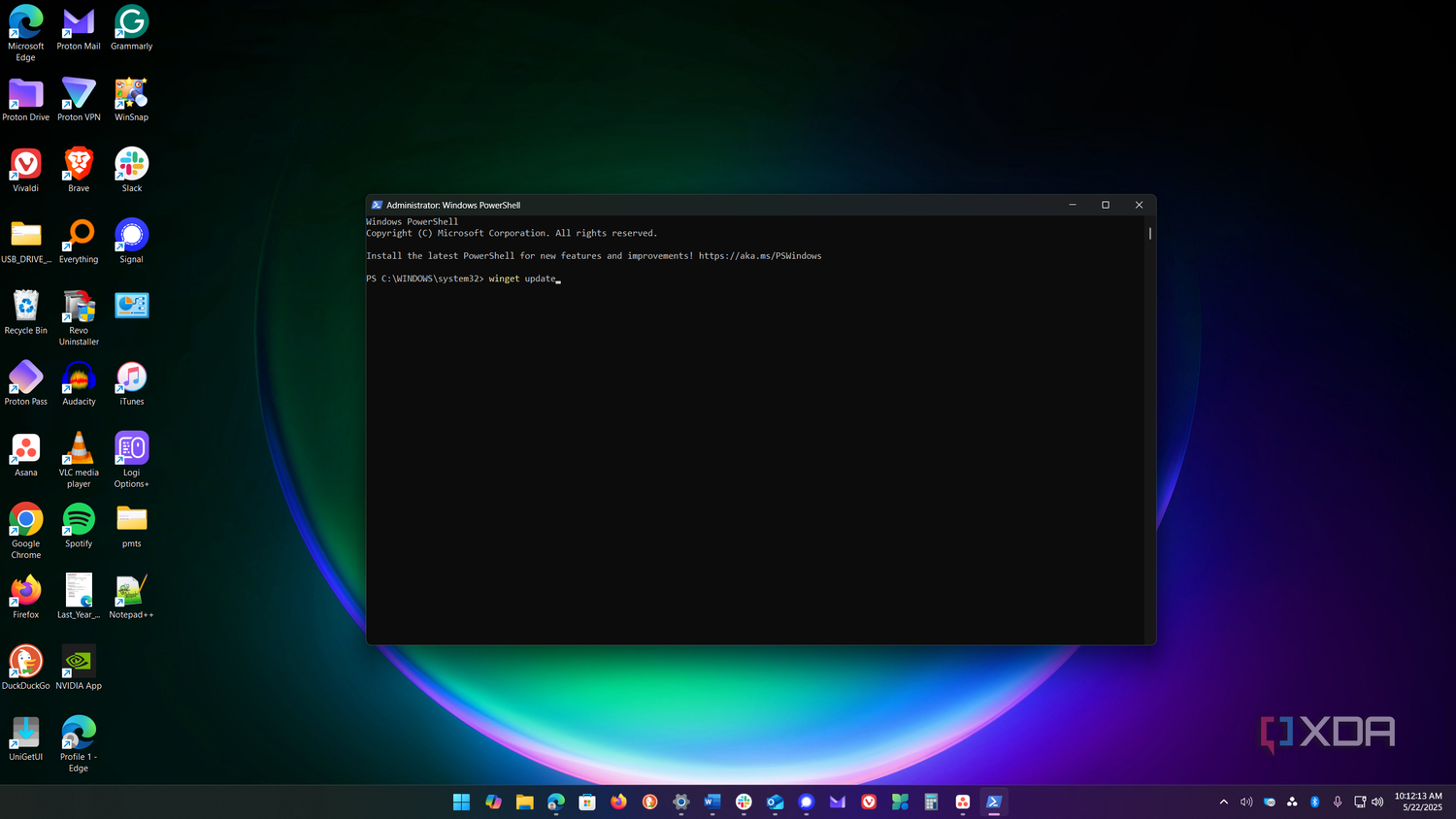Click the microphone tray icon
The image size is (1456, 819).
point(1338,802)
